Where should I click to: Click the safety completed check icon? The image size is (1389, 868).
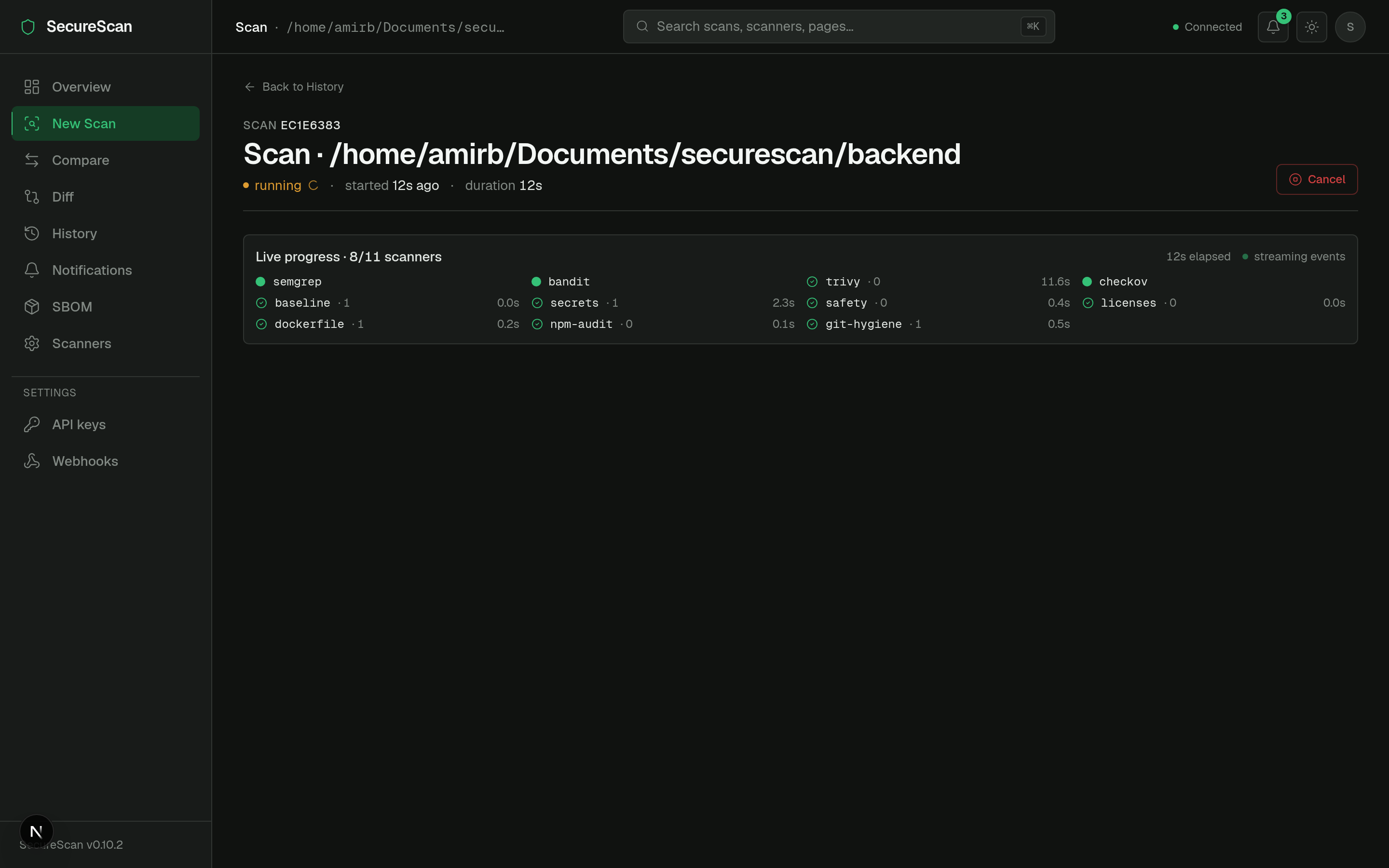[812, 303]
